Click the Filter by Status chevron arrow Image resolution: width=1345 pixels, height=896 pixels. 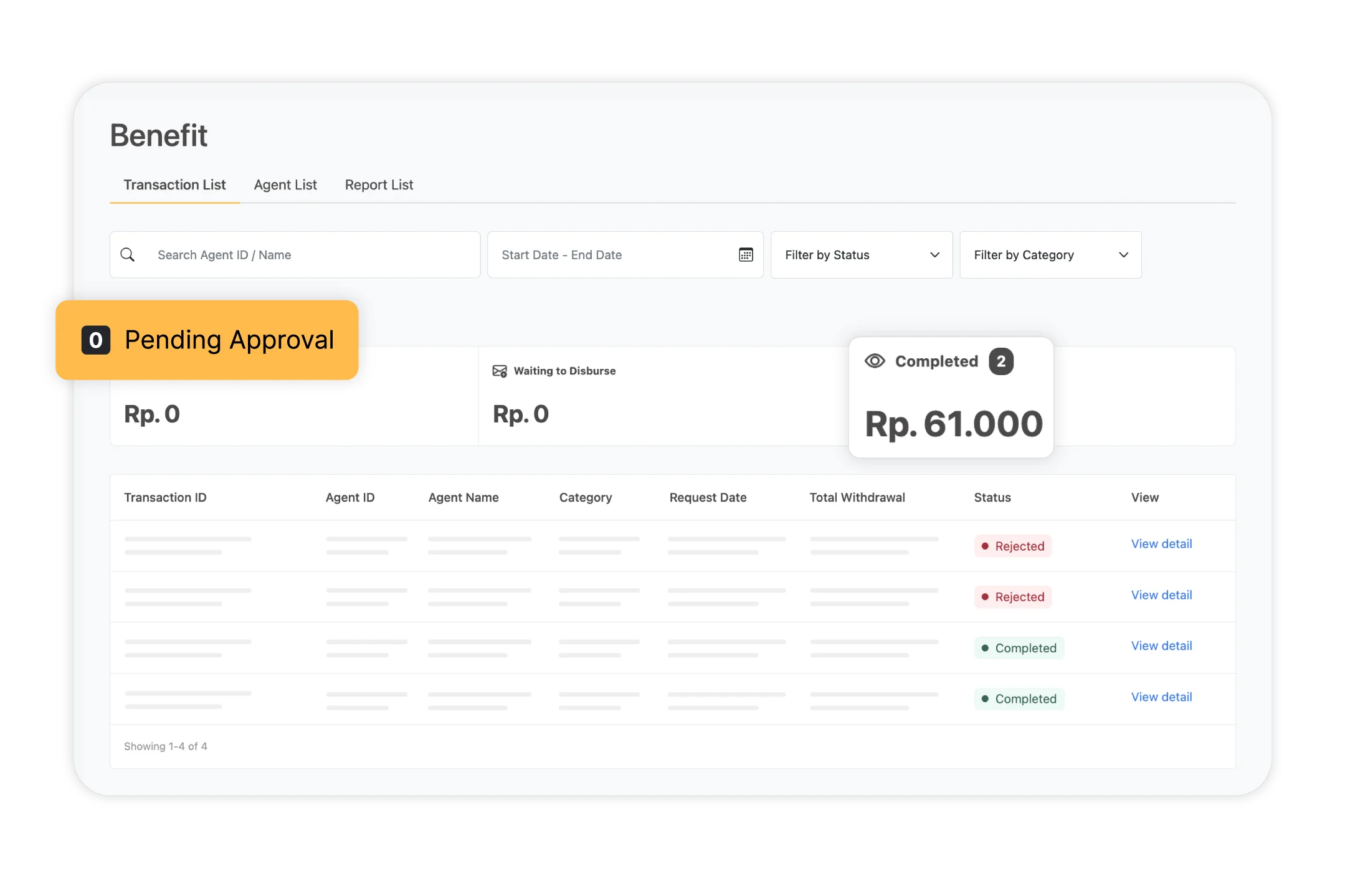[x=934, y=255]
